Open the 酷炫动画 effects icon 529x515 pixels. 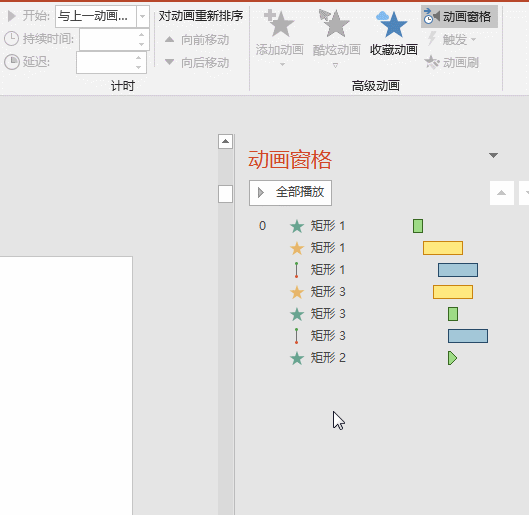[x=336, y=24]
